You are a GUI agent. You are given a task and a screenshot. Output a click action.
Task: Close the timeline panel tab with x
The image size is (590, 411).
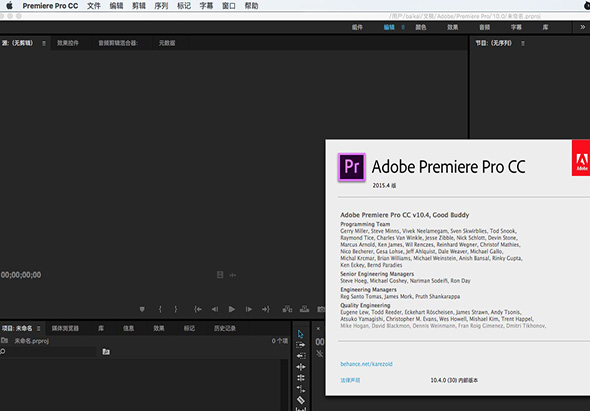(x=318, y=328)
